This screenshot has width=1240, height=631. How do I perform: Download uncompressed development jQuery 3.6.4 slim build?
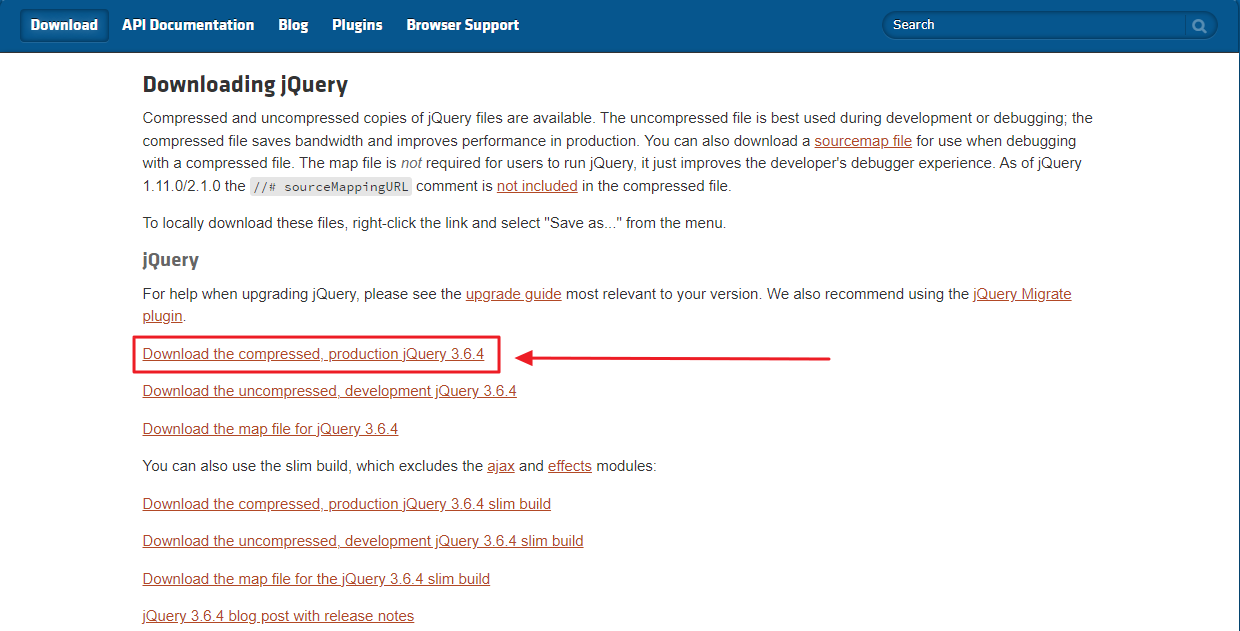[x=363, y=541]
